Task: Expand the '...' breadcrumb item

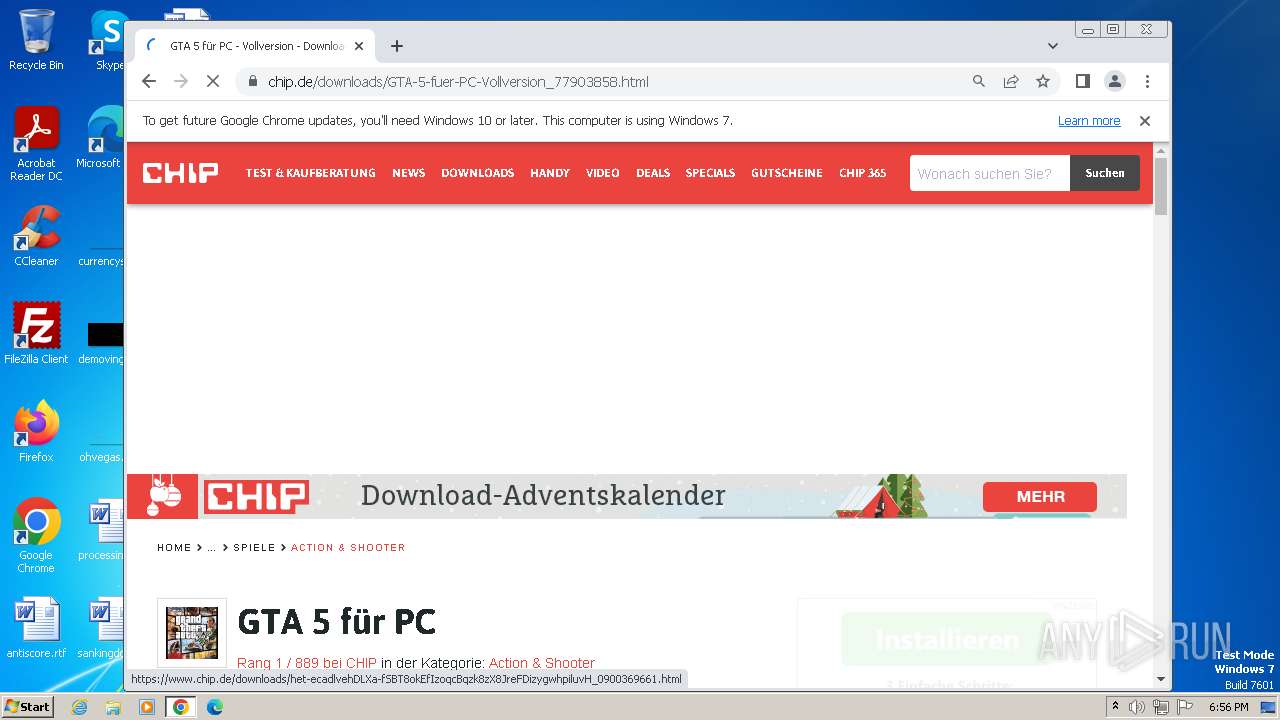Action: [x=212, y=548]
